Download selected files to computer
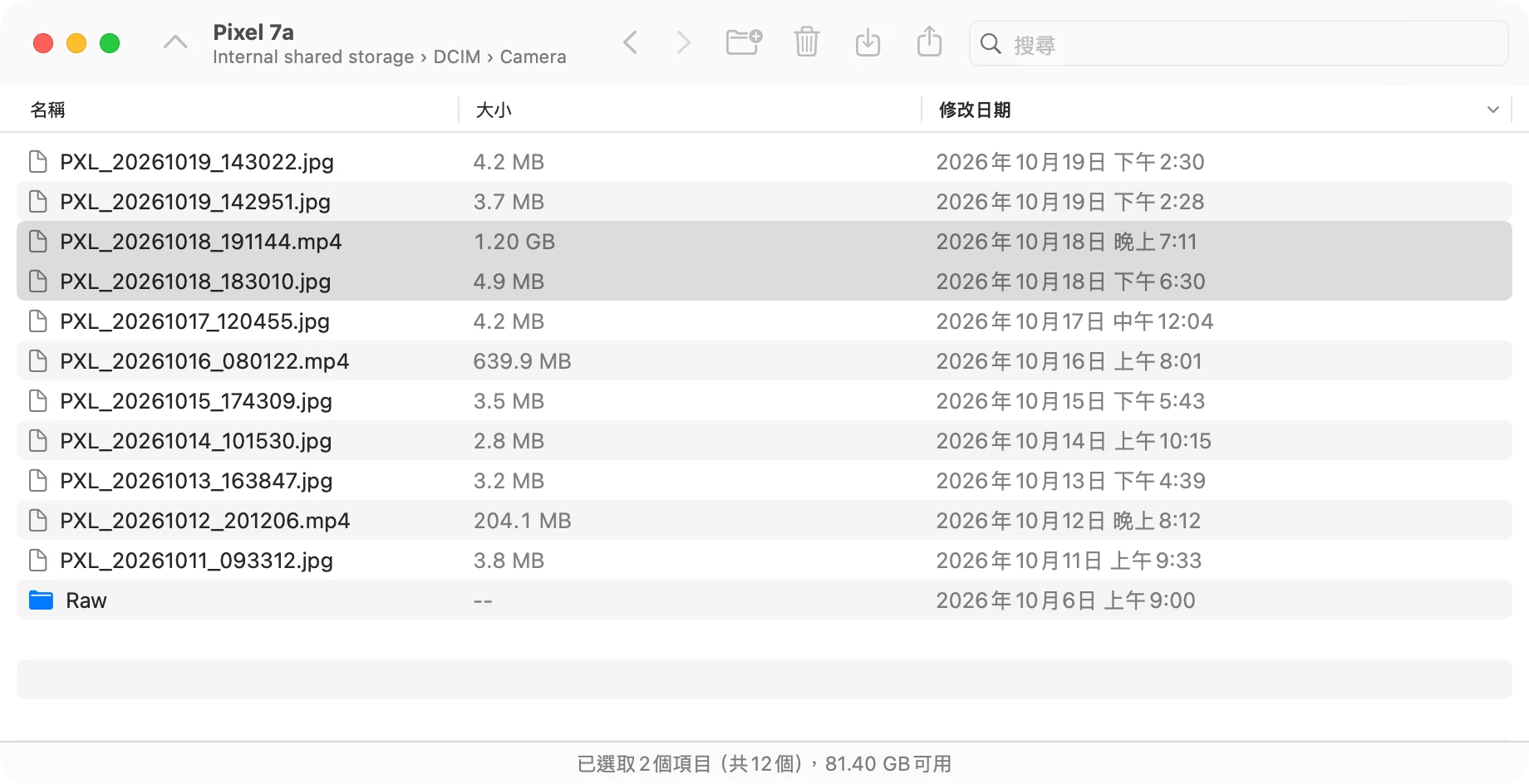The width and height of the screenshot is (1529, 784). (868, 42)
